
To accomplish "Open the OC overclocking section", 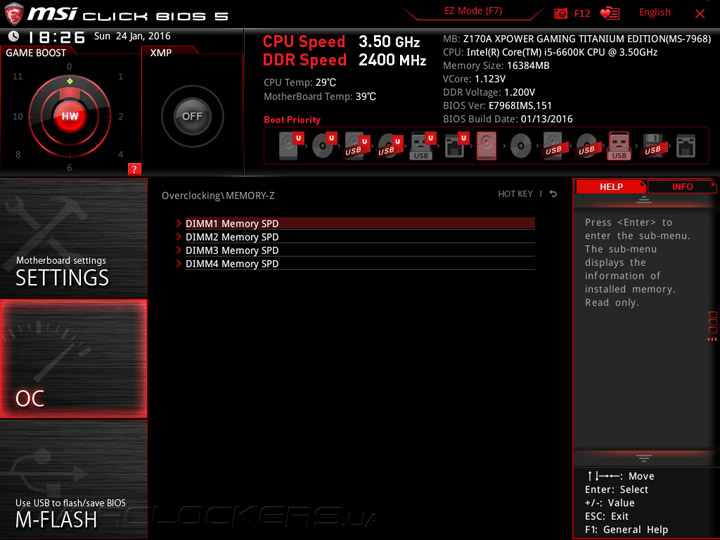I will tap(73, 359).
